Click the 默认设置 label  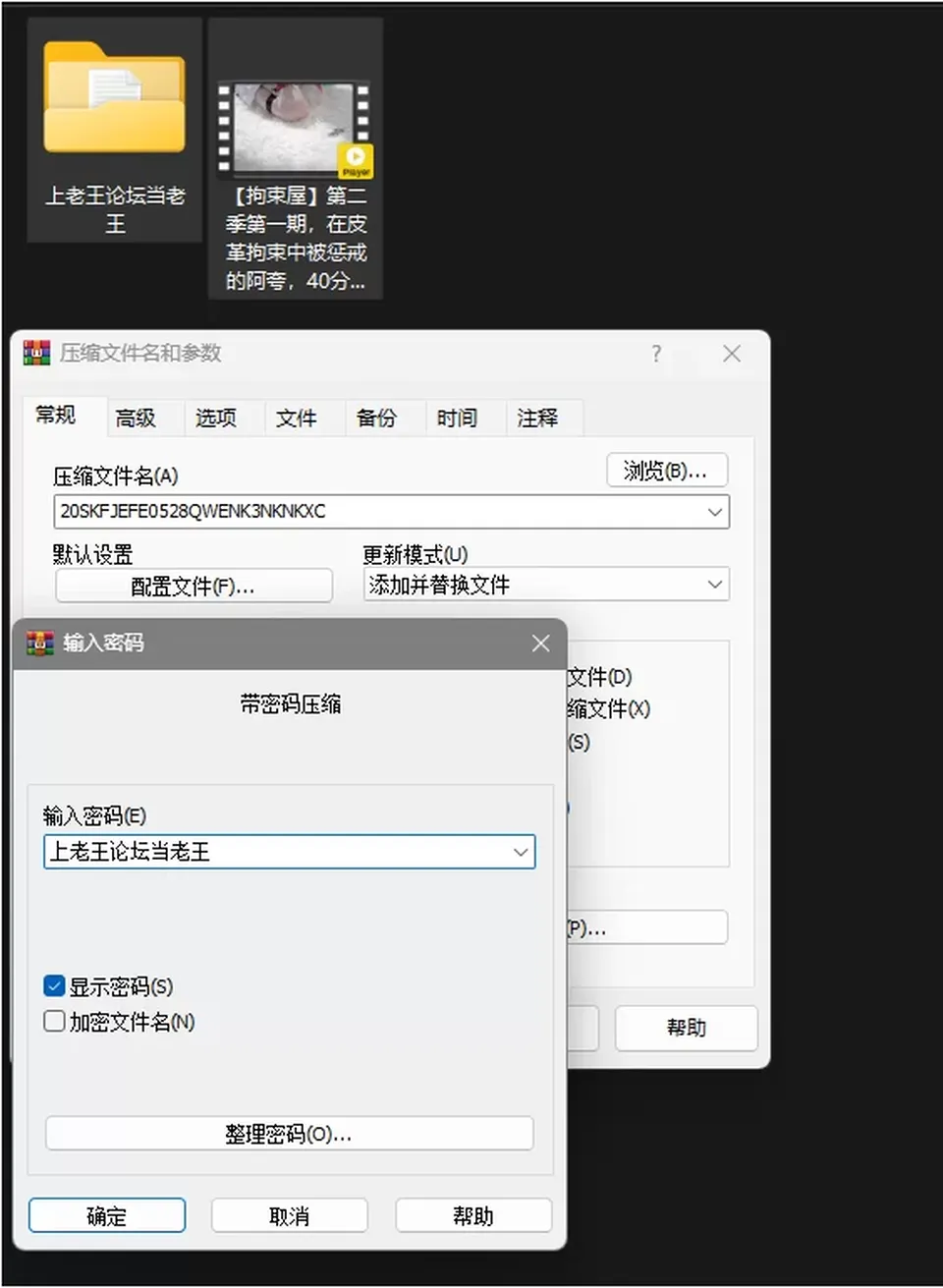[x=92, y=554]
